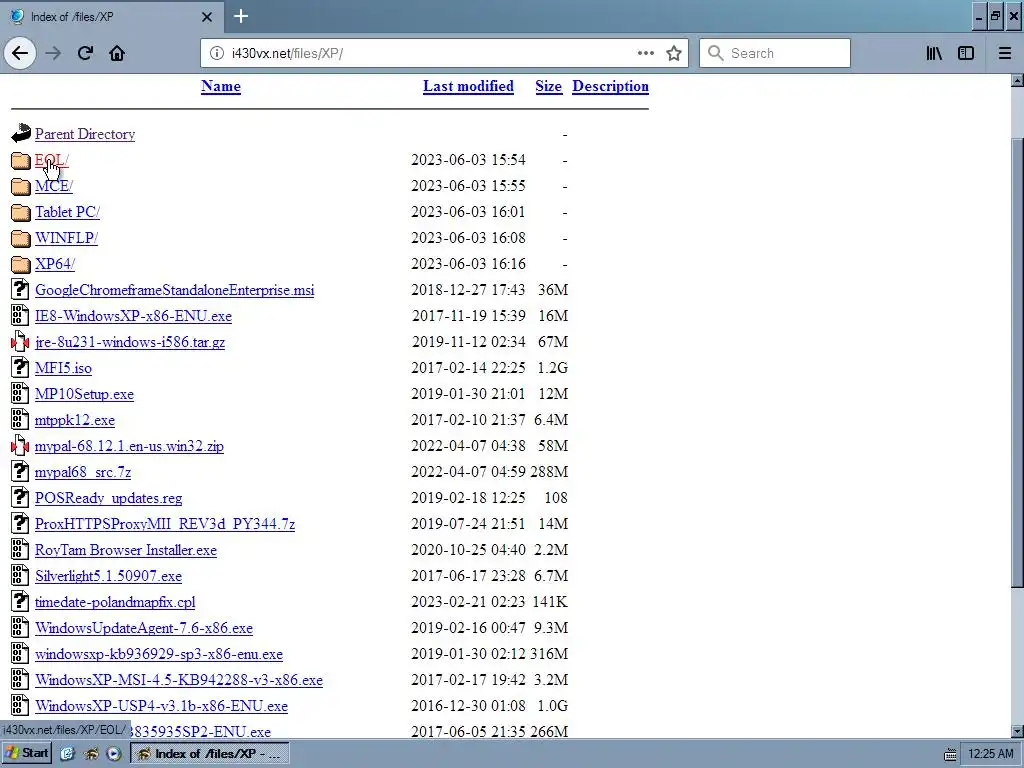This screenshot has width=1024, height=768.
Task: Download IE8-WindowsXP-x86-ENU.exe
Action: pos(133,316)
